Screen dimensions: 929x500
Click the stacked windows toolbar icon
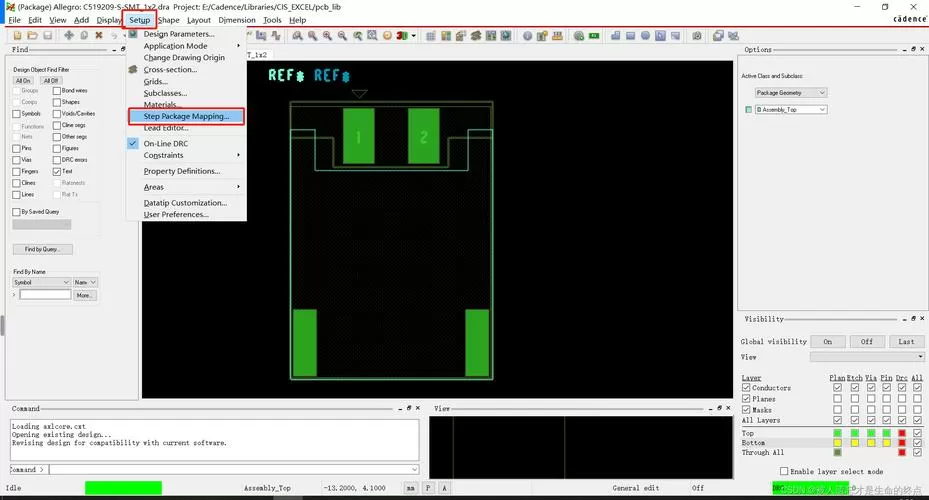tap(718, 36)
